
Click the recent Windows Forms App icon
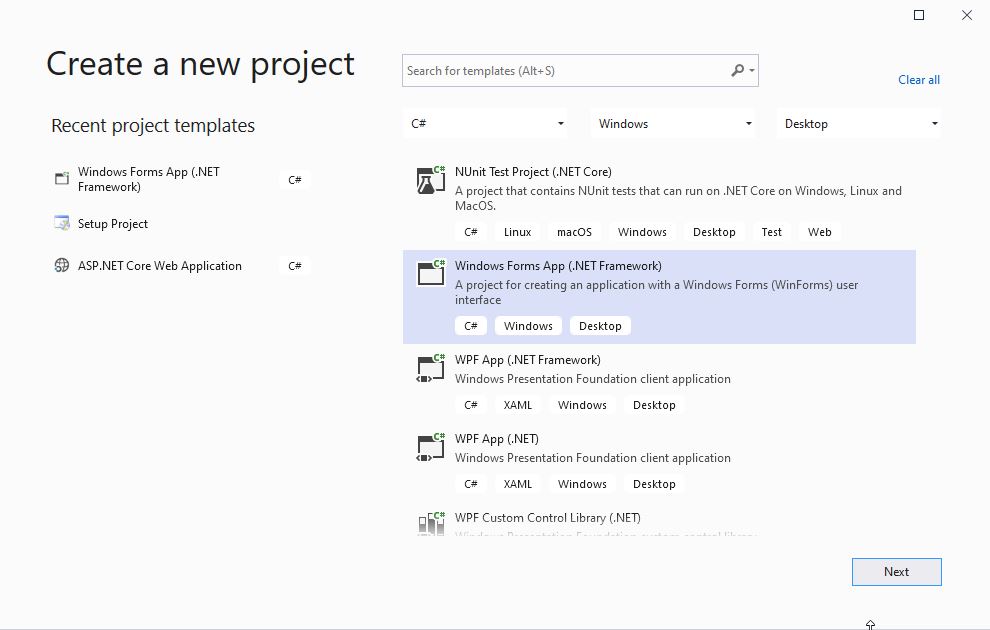tap(62, 179)
